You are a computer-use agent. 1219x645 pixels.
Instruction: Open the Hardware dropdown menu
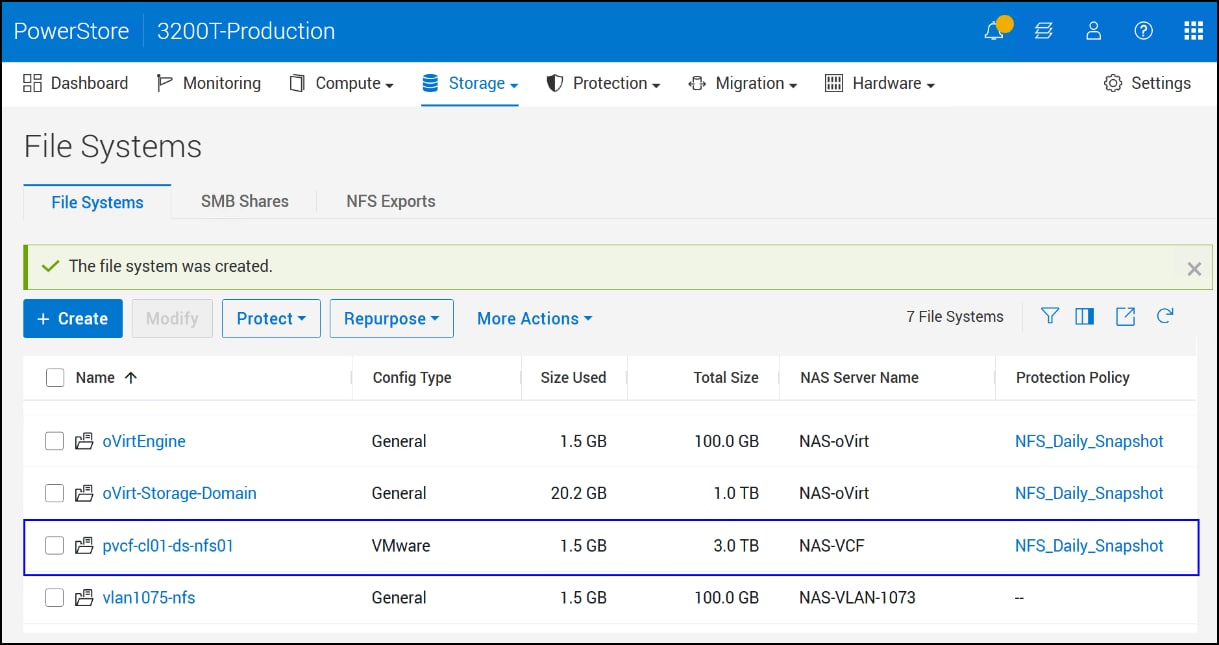click(879, 83)
